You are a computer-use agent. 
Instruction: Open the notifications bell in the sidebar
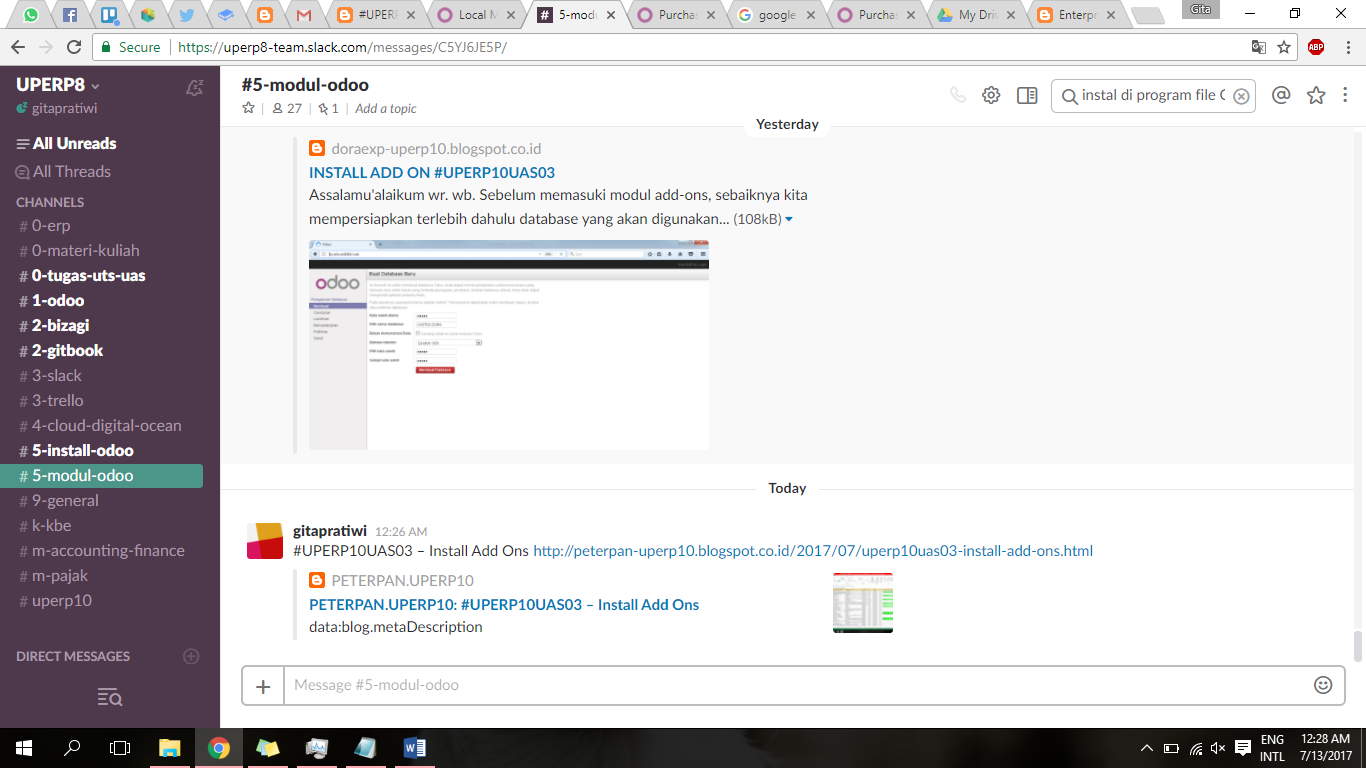pyautogui.click(x=195, y=87)
